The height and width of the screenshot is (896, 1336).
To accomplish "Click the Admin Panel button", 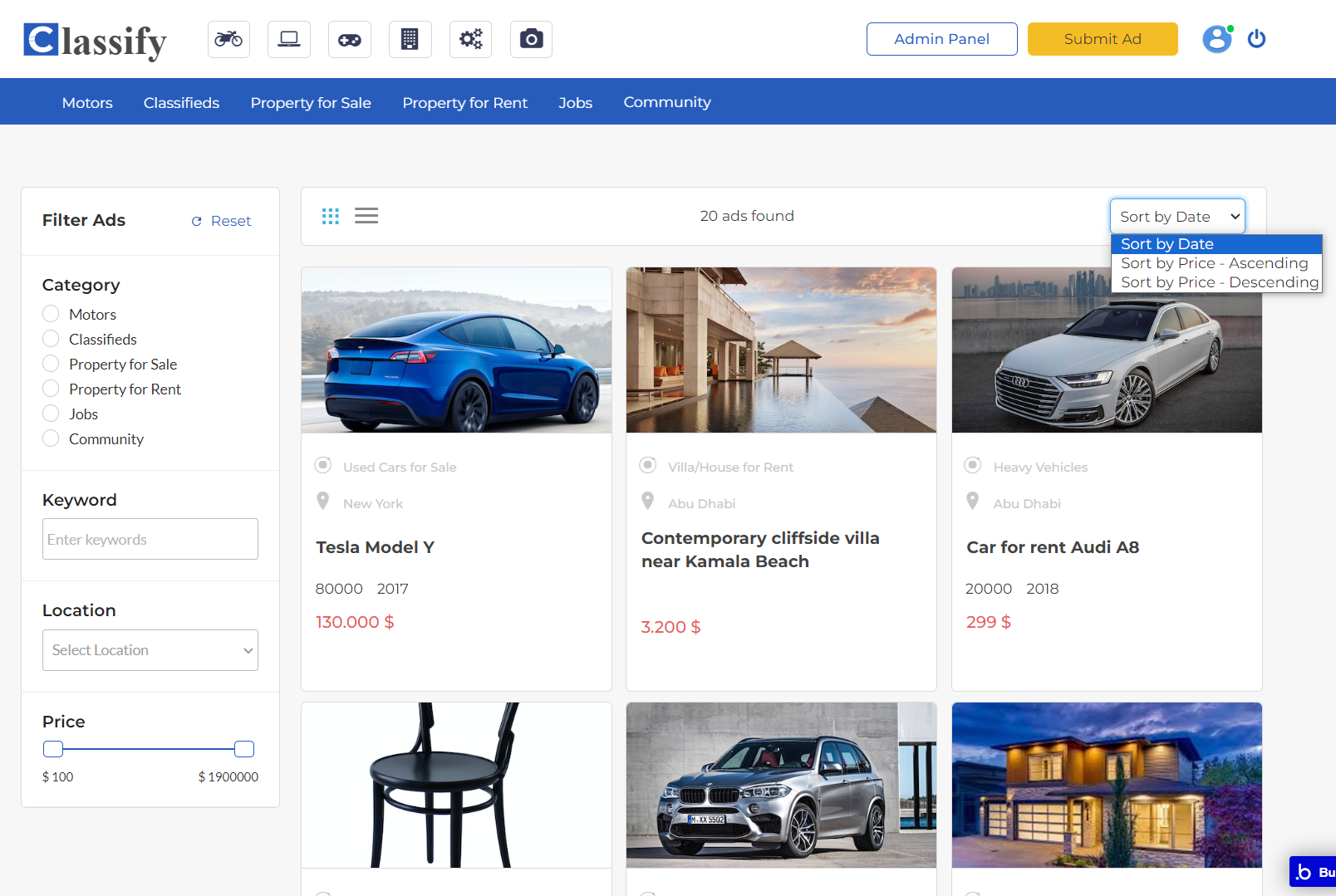I will (x=941, y=39).
